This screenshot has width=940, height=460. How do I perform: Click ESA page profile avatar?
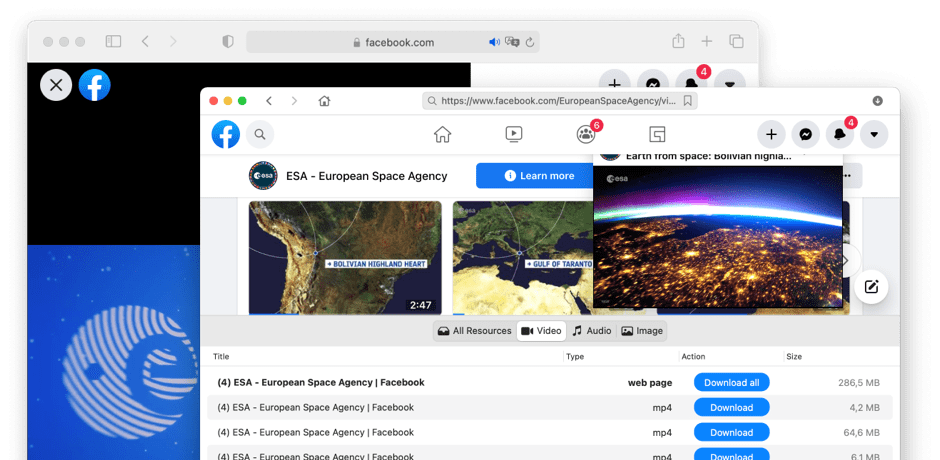263,176
